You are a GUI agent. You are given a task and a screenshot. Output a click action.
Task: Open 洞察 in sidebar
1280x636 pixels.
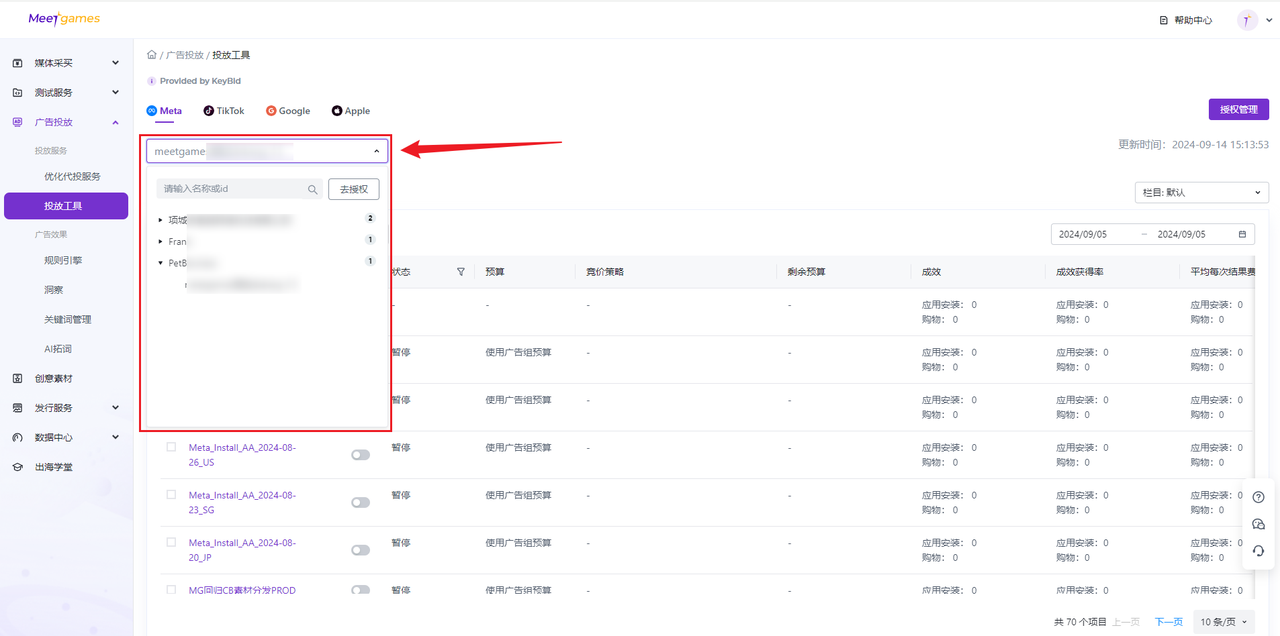tap(54, 289)
